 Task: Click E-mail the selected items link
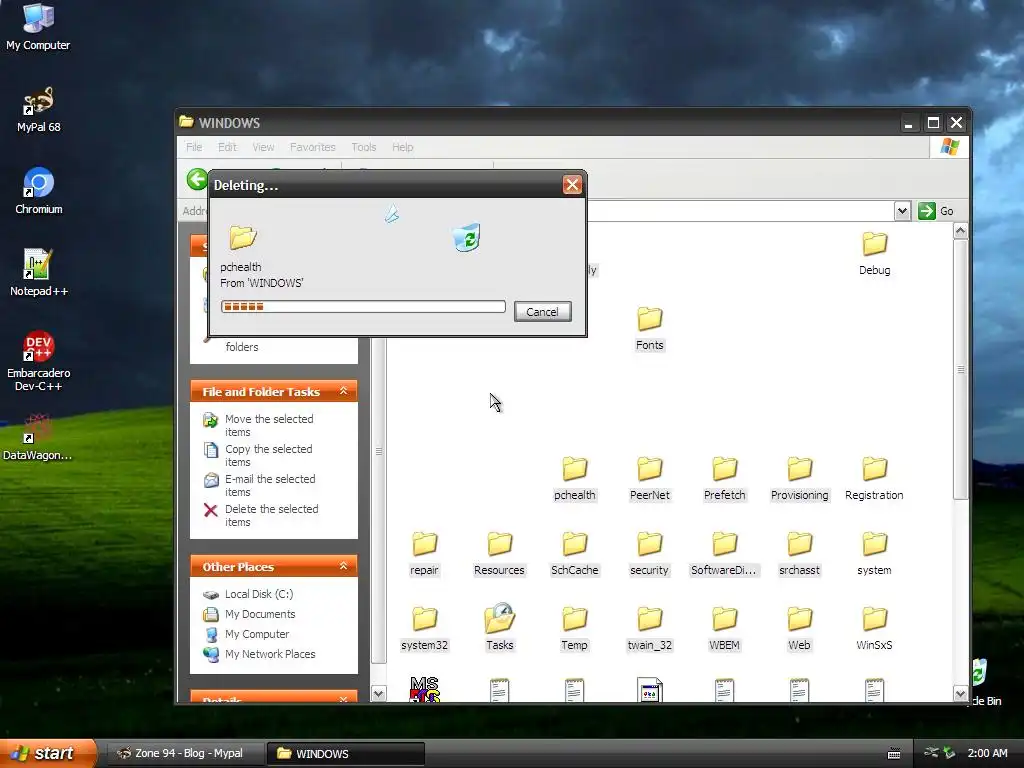tap(270, 485)
